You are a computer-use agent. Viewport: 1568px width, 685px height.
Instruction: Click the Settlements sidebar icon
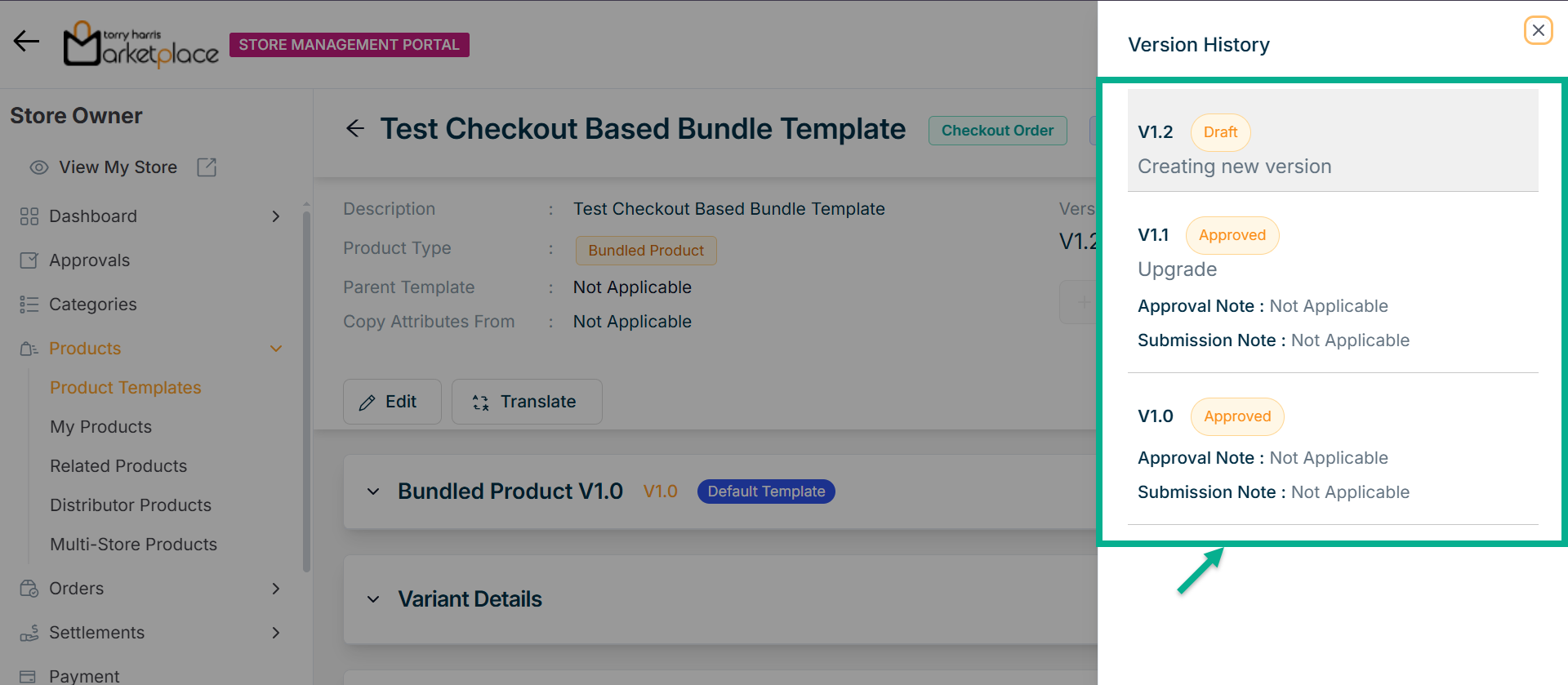click(29, 633)
